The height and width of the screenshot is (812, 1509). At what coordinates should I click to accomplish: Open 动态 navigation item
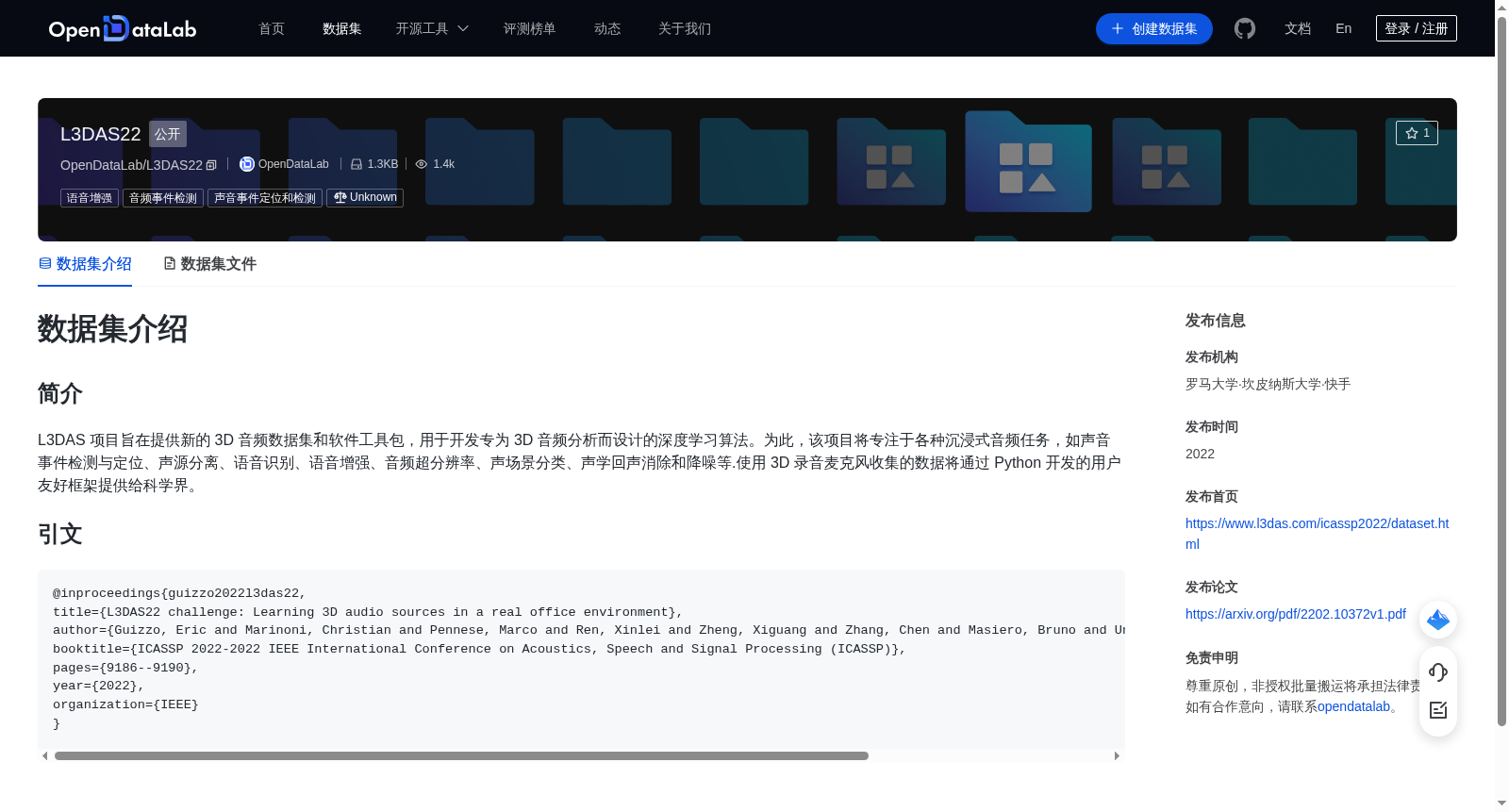click(x=607, y=29)
